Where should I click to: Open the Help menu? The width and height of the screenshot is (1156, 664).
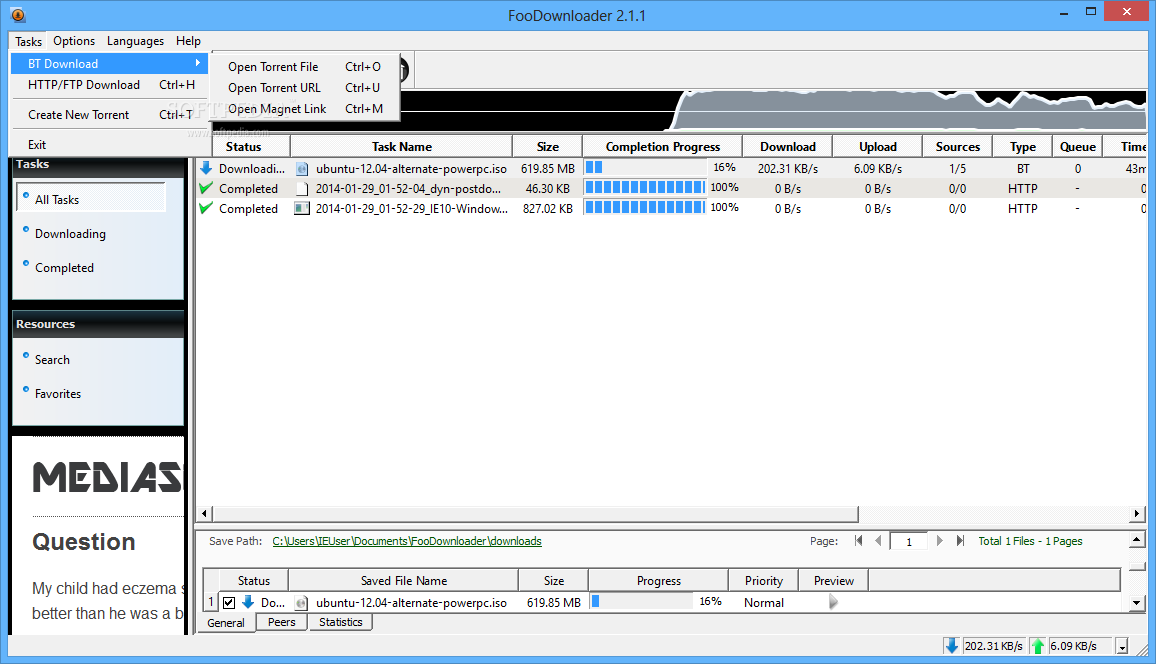click(188, 41)
